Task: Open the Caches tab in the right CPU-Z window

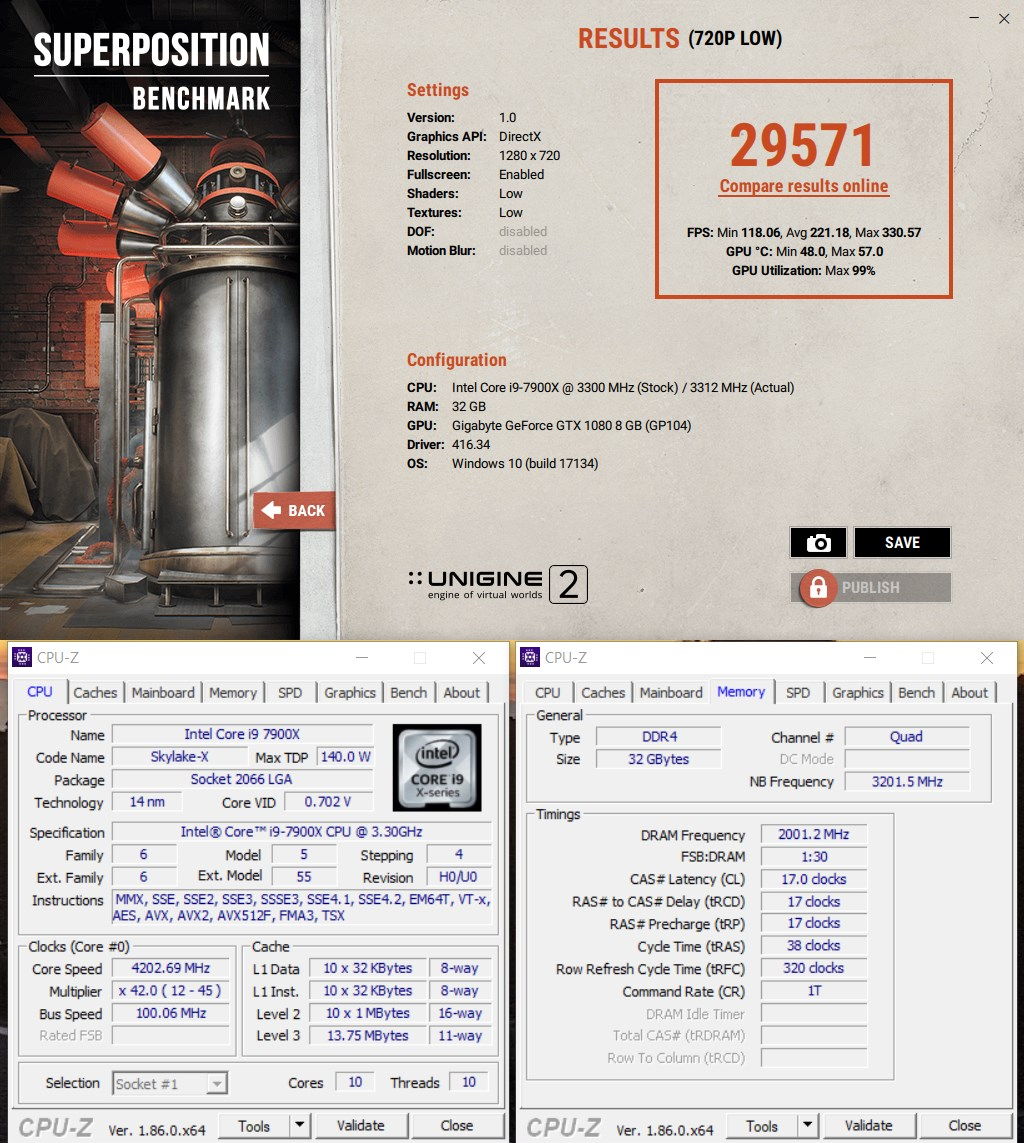Action: [x=603, y=693]
